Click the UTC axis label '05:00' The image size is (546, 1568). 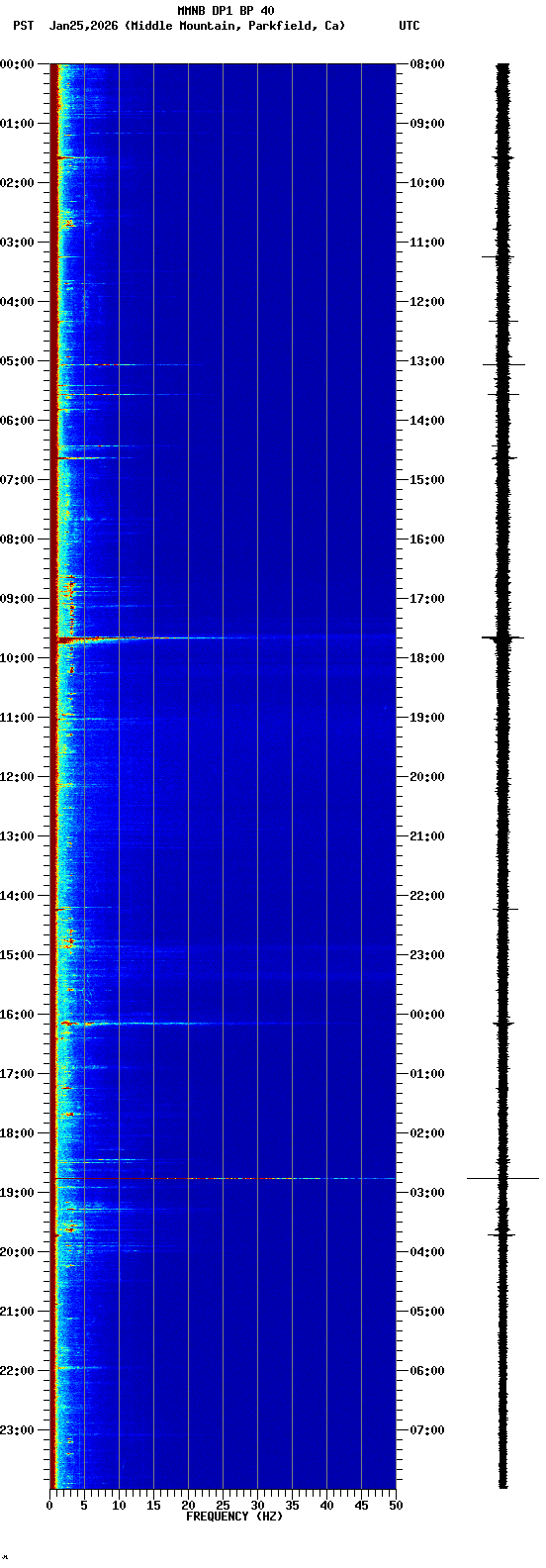pos(427,1312)
